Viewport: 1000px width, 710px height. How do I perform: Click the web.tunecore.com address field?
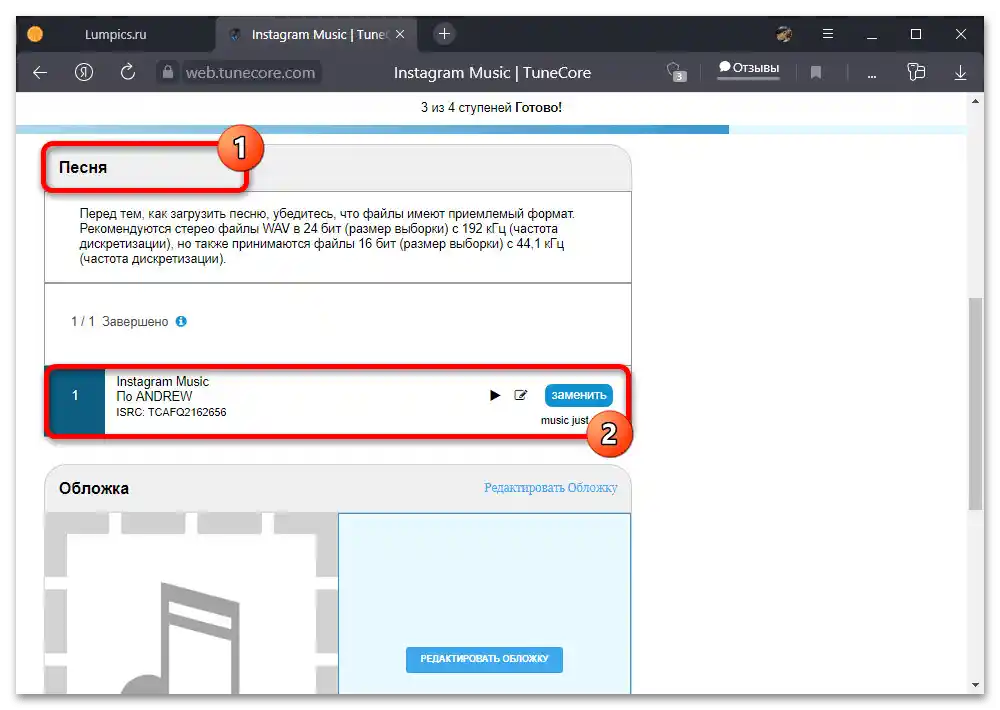click(250, 73)
